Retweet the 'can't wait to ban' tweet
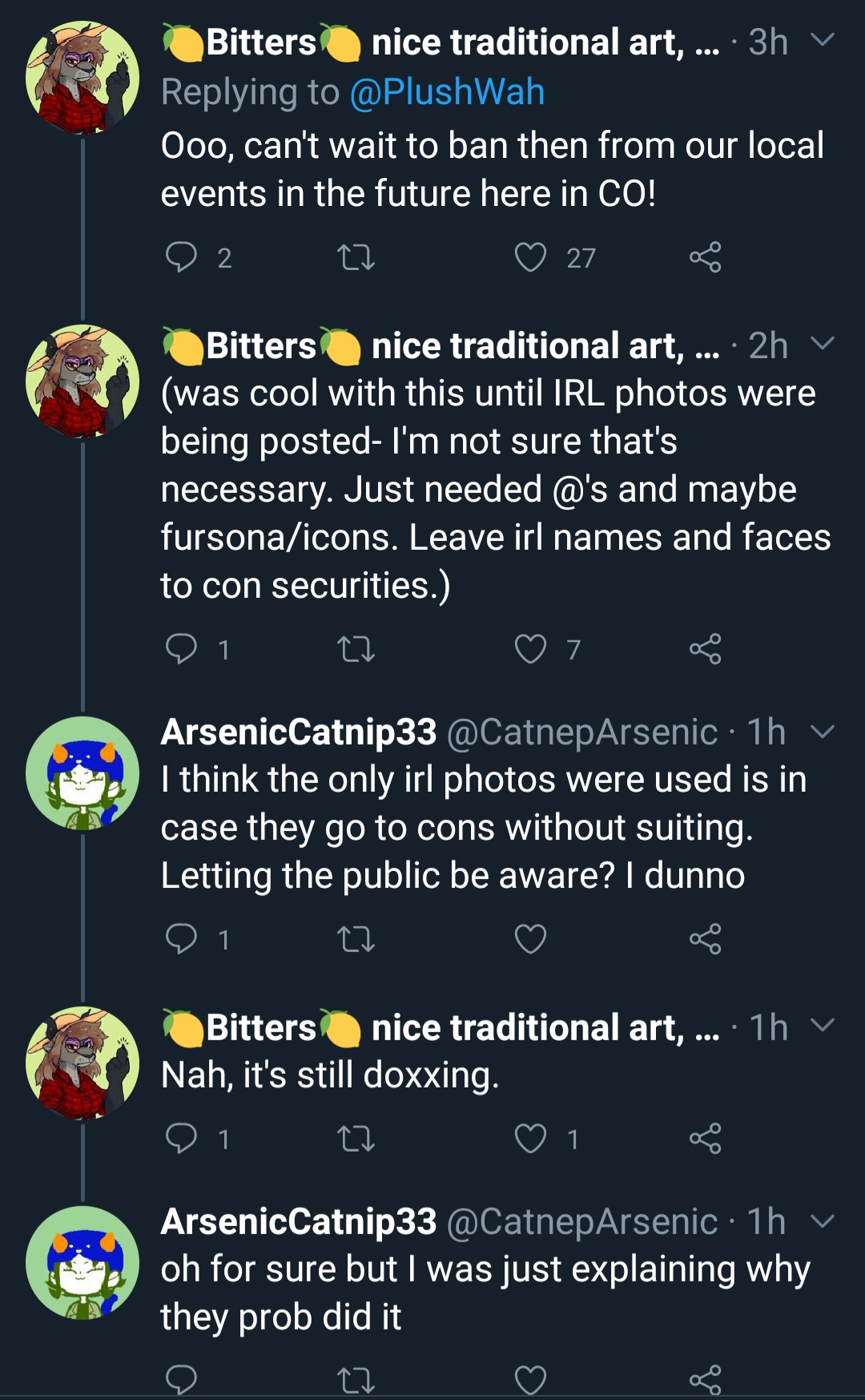Image resolution: width=865 pixels, height=1400 pixels. 356,257
